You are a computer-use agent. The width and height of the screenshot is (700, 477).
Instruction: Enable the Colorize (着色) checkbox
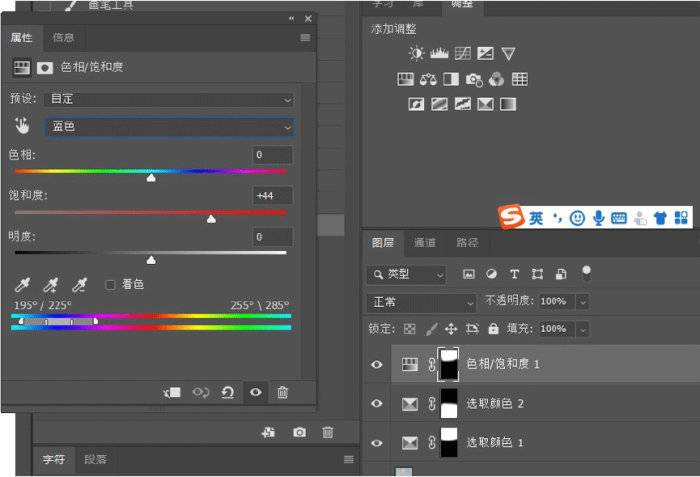[x=110, y=285]
